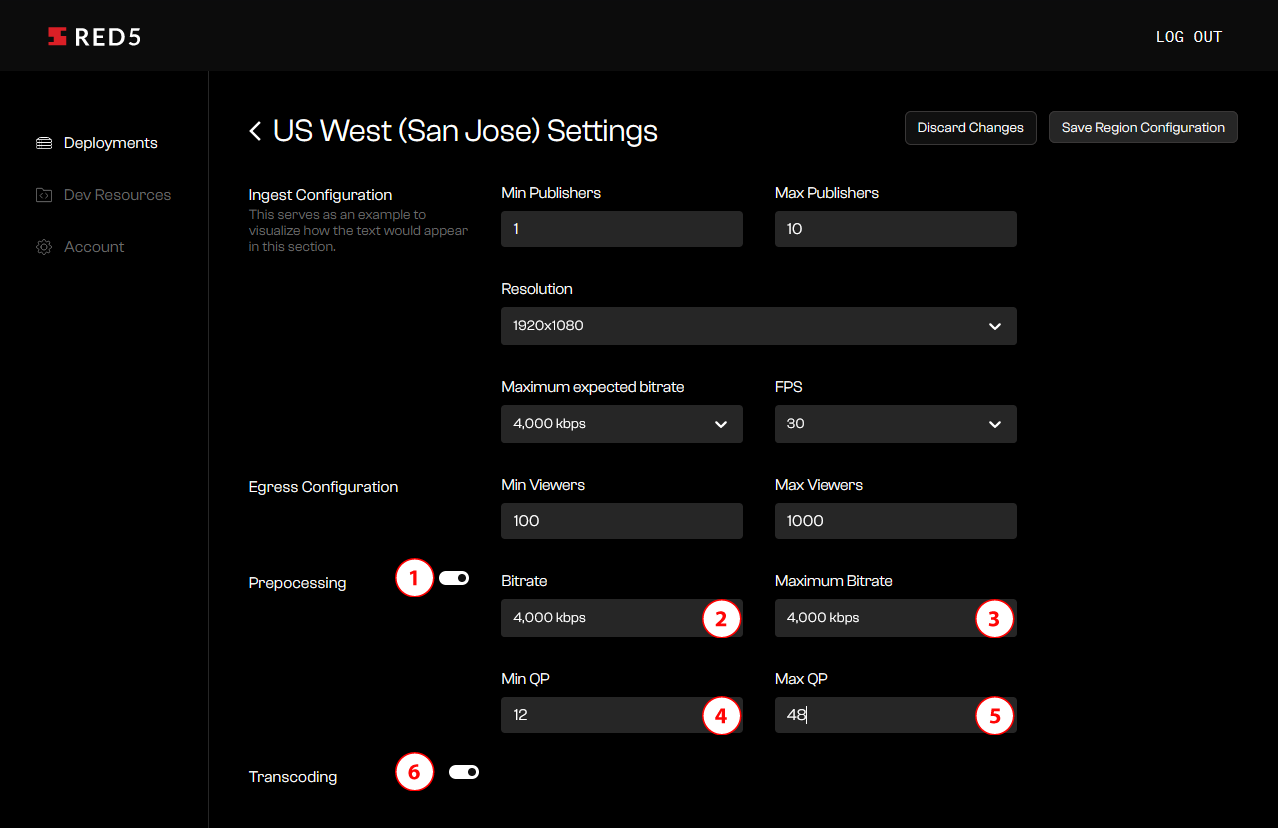This screenshot has height=828, width=1278.
Task: Open the Resolution 1920x1080 dropdown
Action: pos(759,326)
